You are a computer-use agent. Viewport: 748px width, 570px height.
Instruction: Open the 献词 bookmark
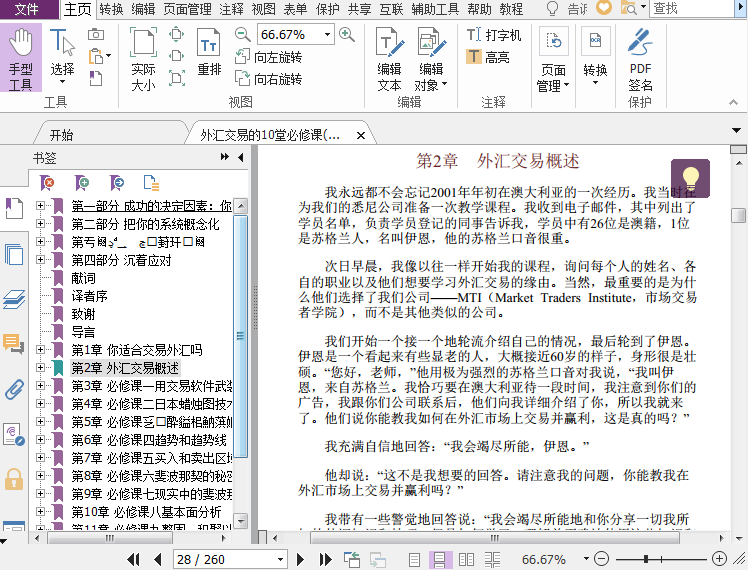point(83,278)
